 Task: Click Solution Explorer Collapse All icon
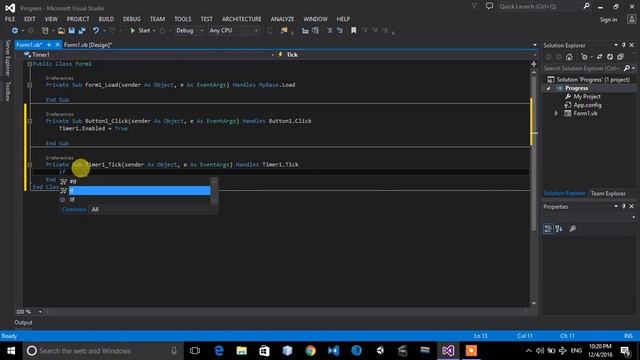pos(620,57)
